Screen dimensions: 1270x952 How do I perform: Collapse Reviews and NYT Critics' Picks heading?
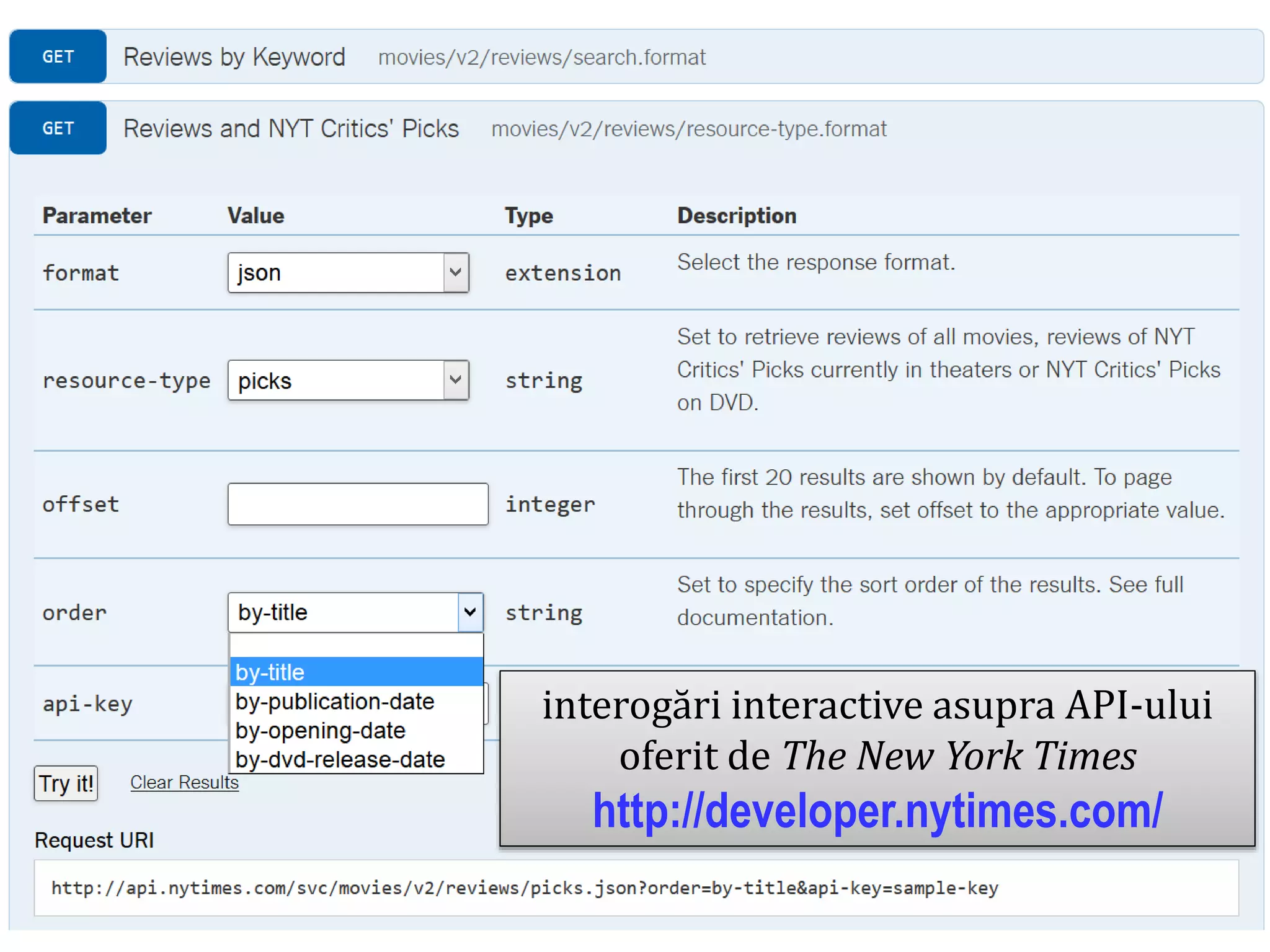pyautogui.click(x=291, y=129)
